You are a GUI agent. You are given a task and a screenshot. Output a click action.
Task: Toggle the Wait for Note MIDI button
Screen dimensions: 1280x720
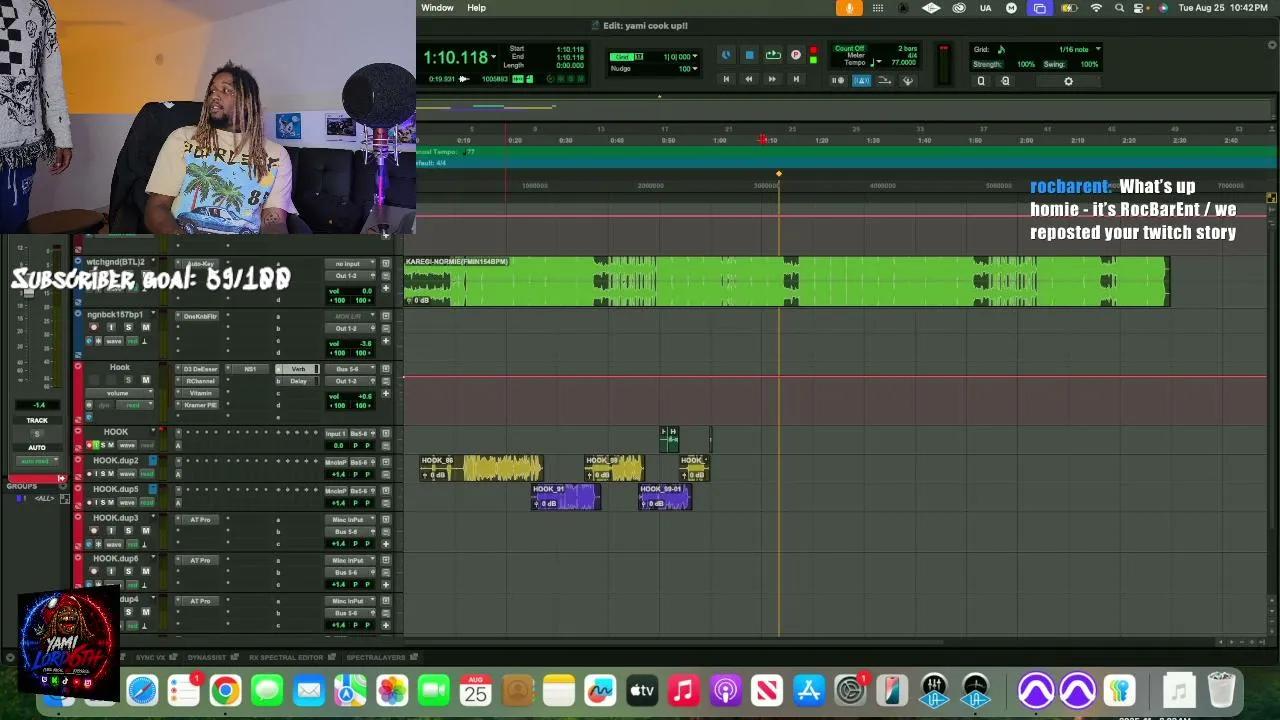coord(839,81)
